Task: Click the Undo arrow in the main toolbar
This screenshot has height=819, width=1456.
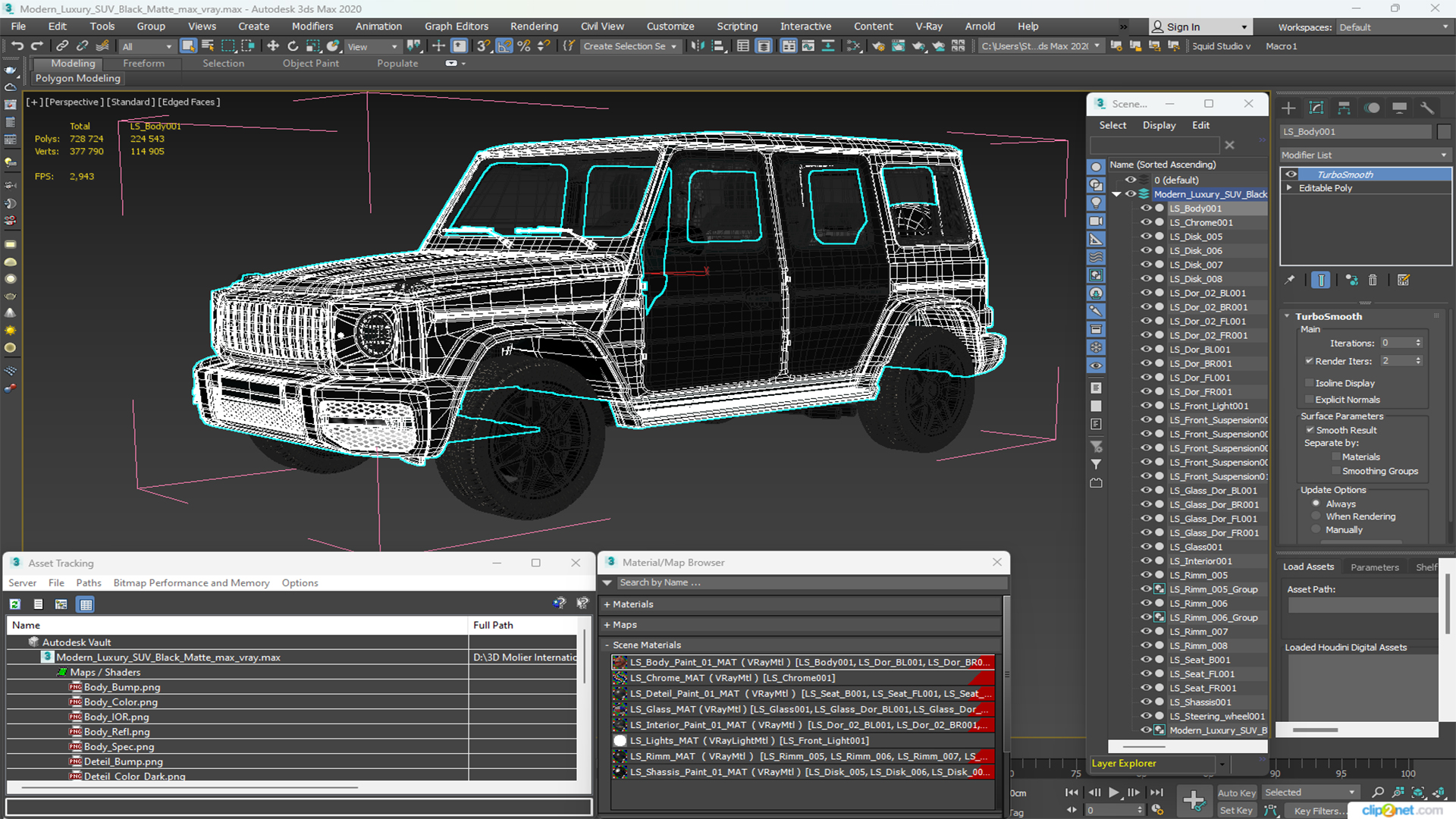Action: point(17,46)
